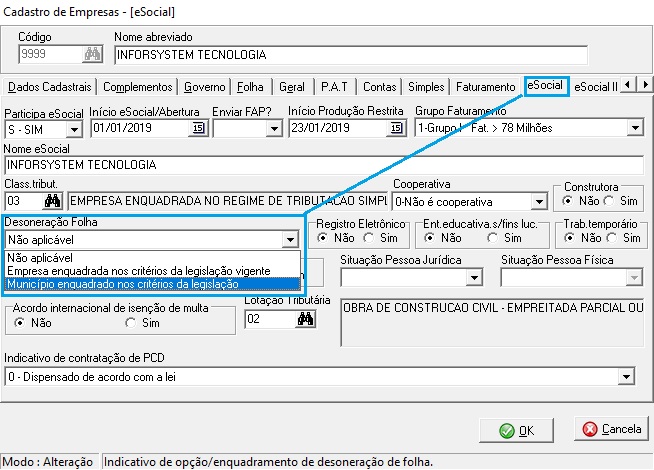Viewport: 654px width, 470px height.
Task: Click the Nome eSocial text field
Action: 322,164
